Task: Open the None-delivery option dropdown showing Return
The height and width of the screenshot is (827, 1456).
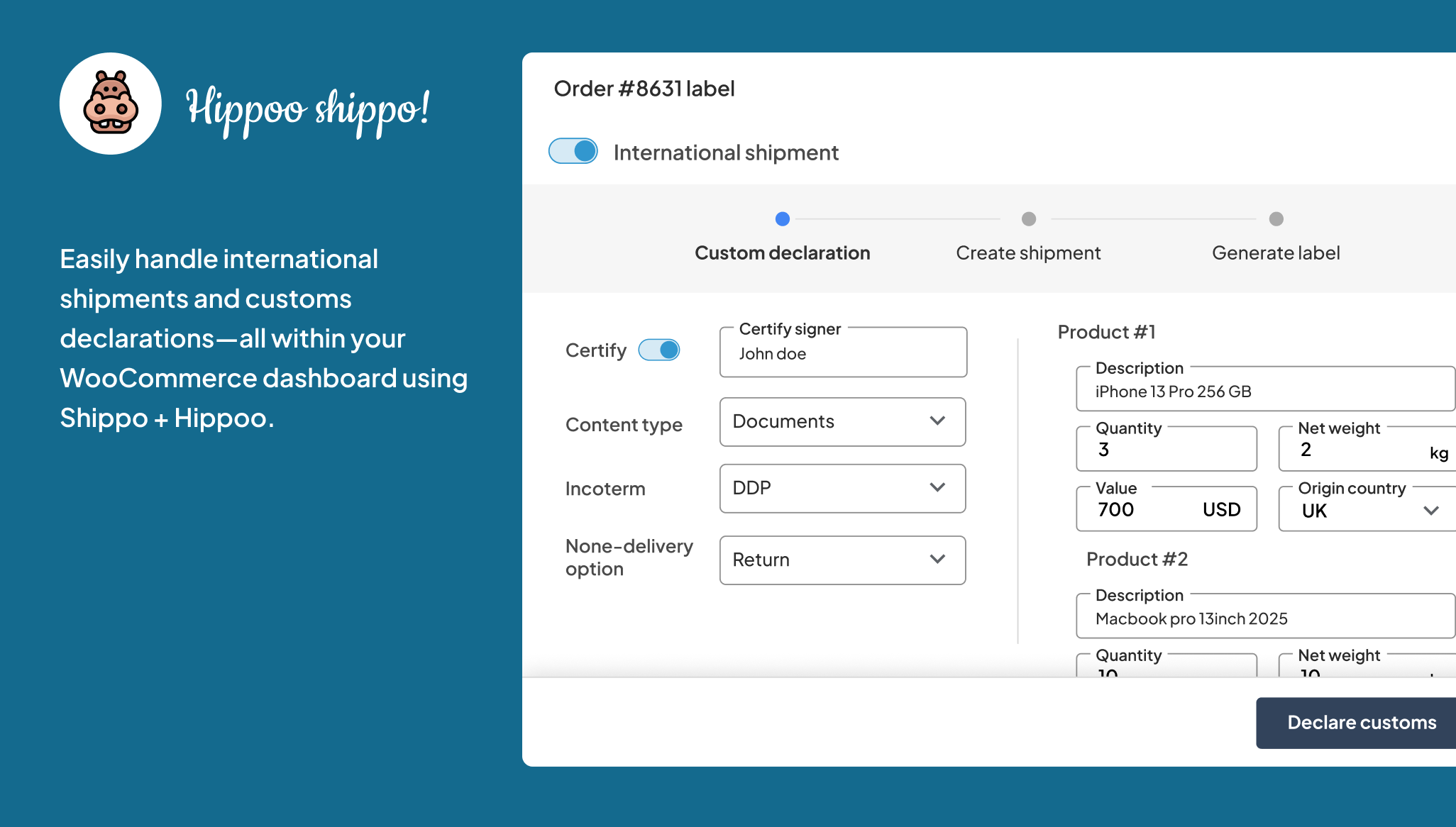Action: pos(843,560)
